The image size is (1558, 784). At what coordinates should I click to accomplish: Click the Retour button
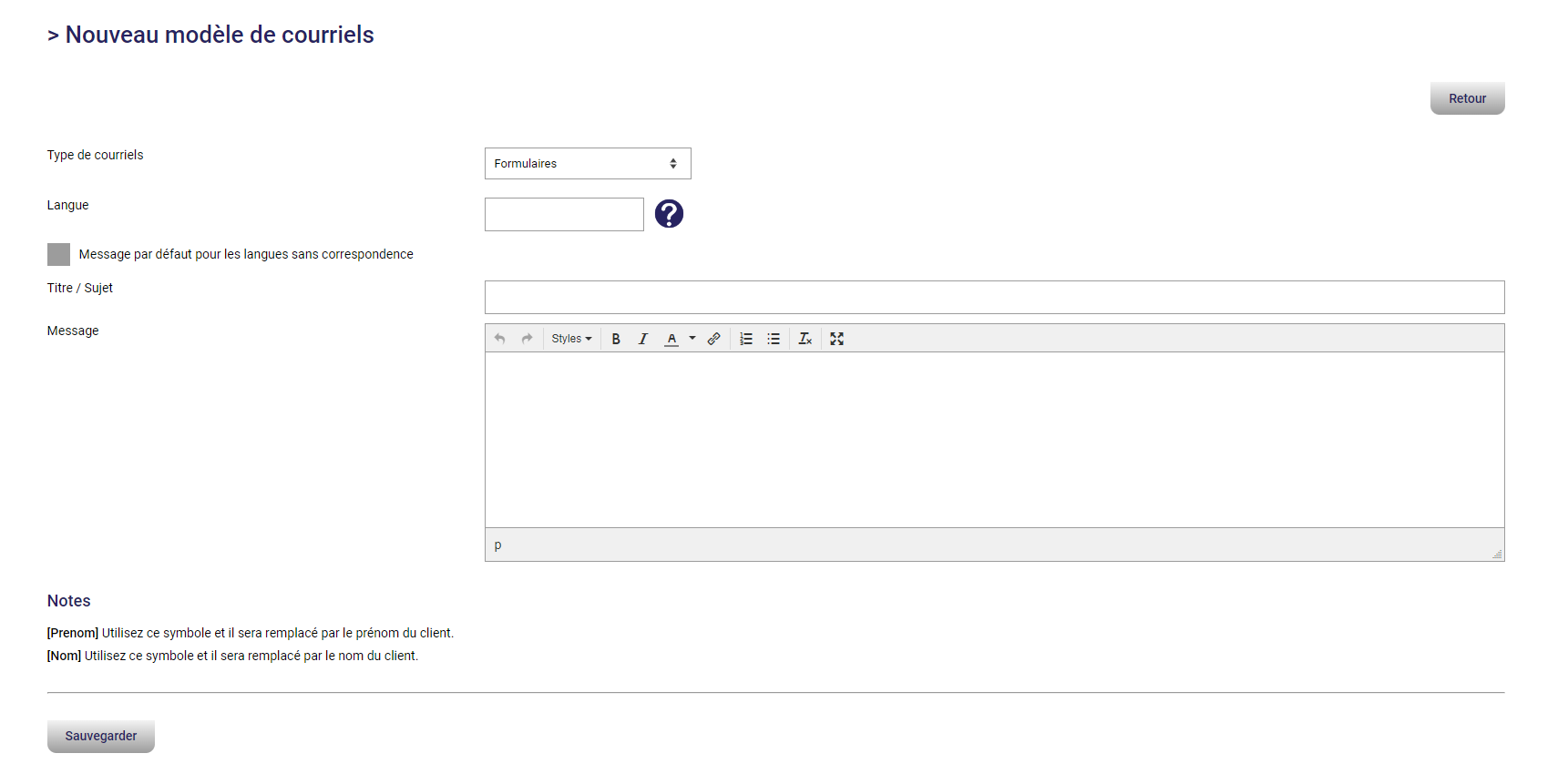coord(1467,98)
